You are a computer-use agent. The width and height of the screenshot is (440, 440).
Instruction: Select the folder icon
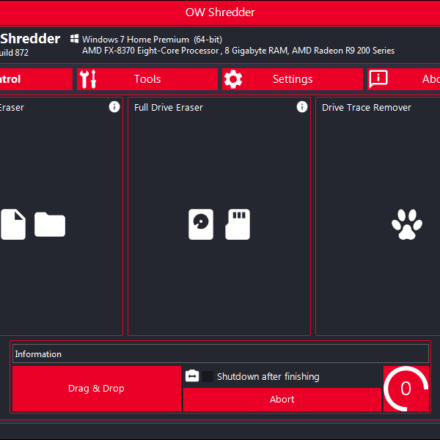[50, 224]
